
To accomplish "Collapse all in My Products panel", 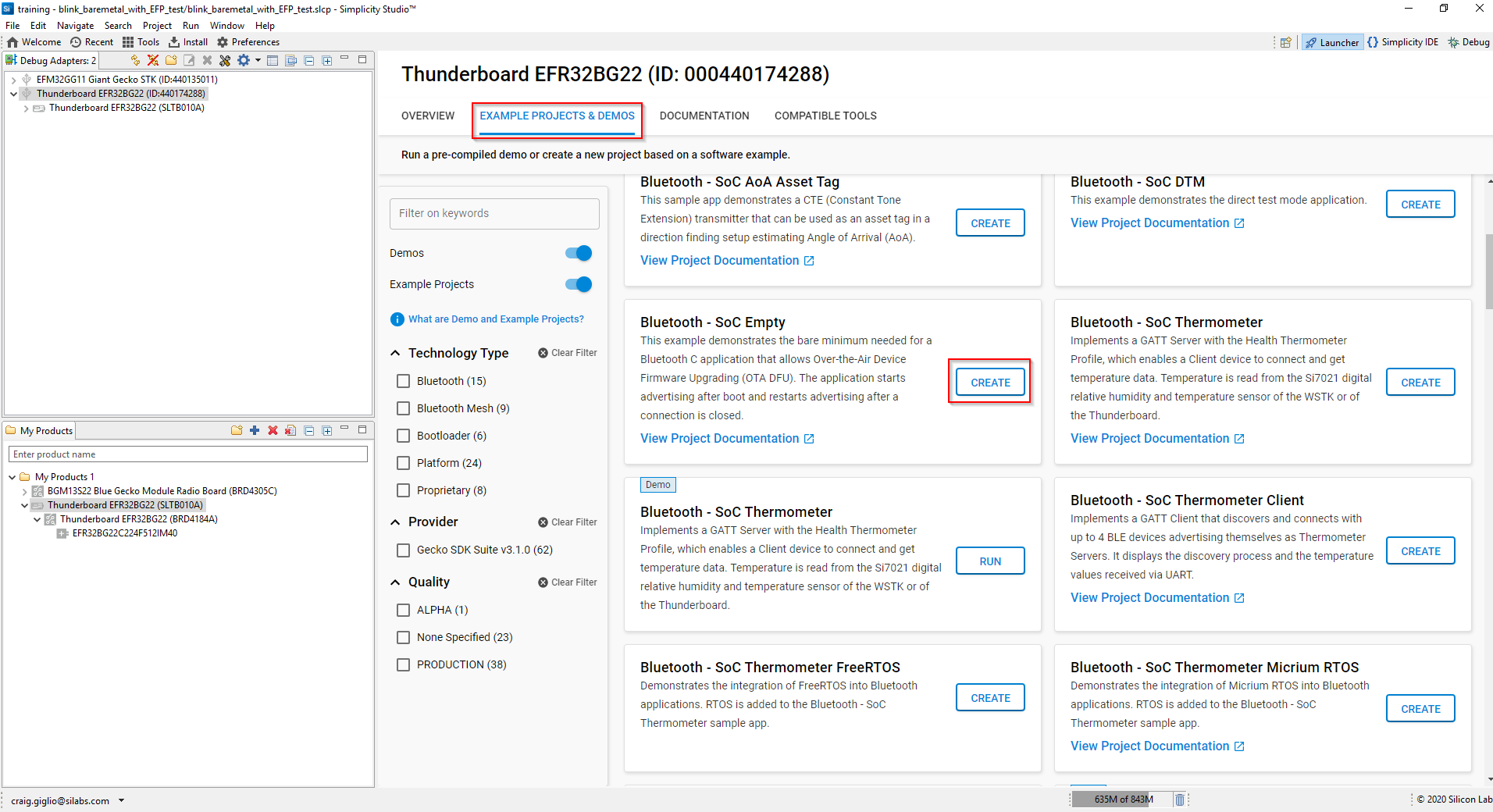I will click(x=309, y=430).
